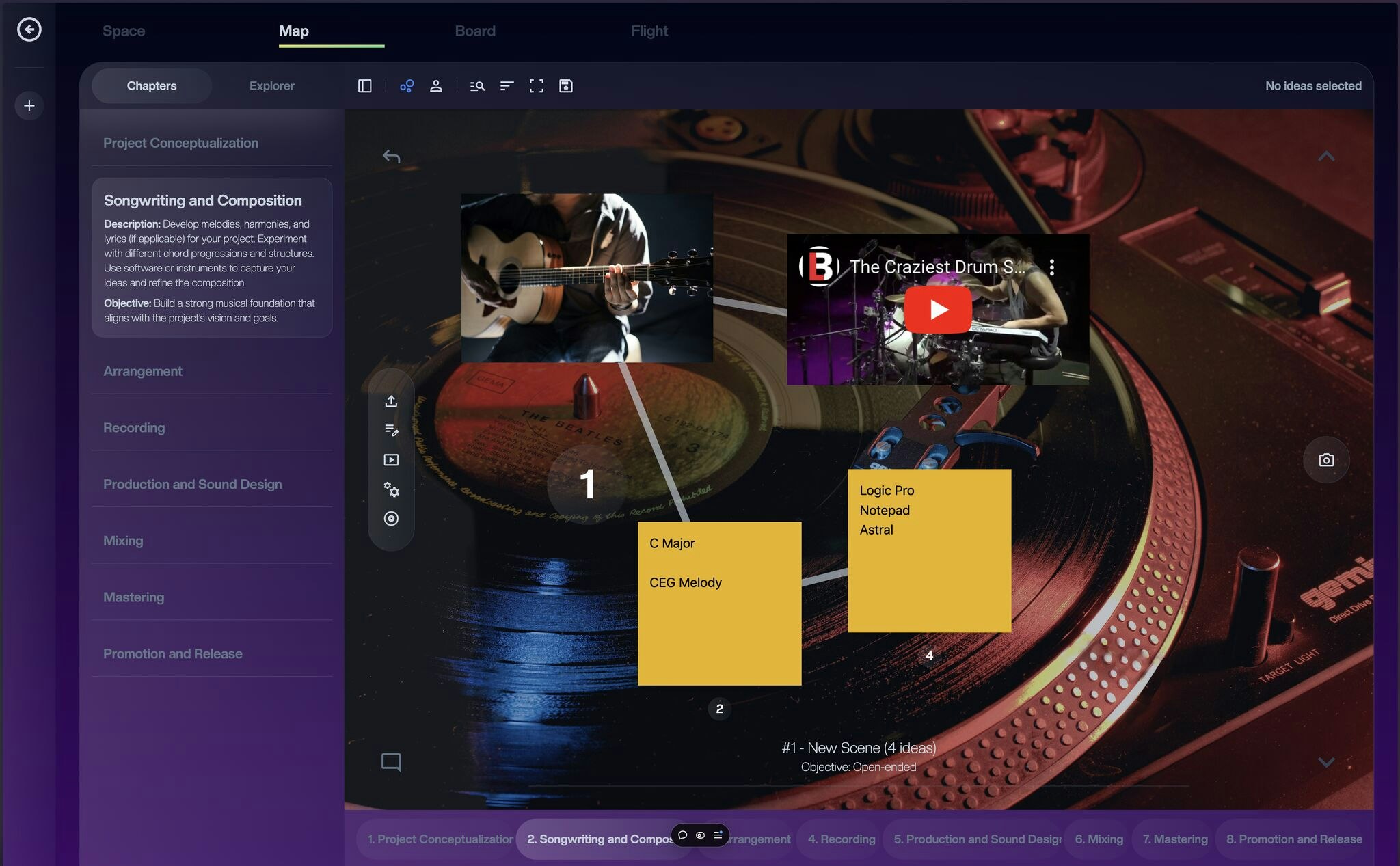
Task: Collapse scene with the top-right up chevron
Action: tap(1325, 157)
